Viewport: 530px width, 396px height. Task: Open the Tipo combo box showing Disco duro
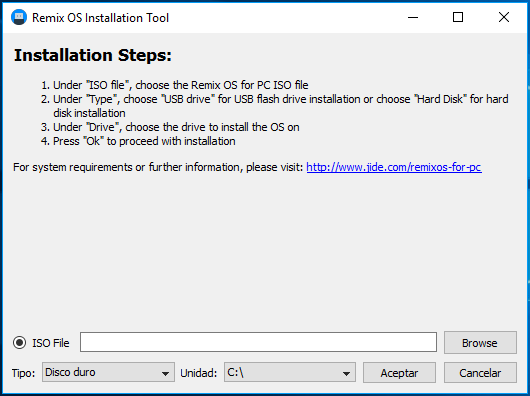(x=108, y=372)
